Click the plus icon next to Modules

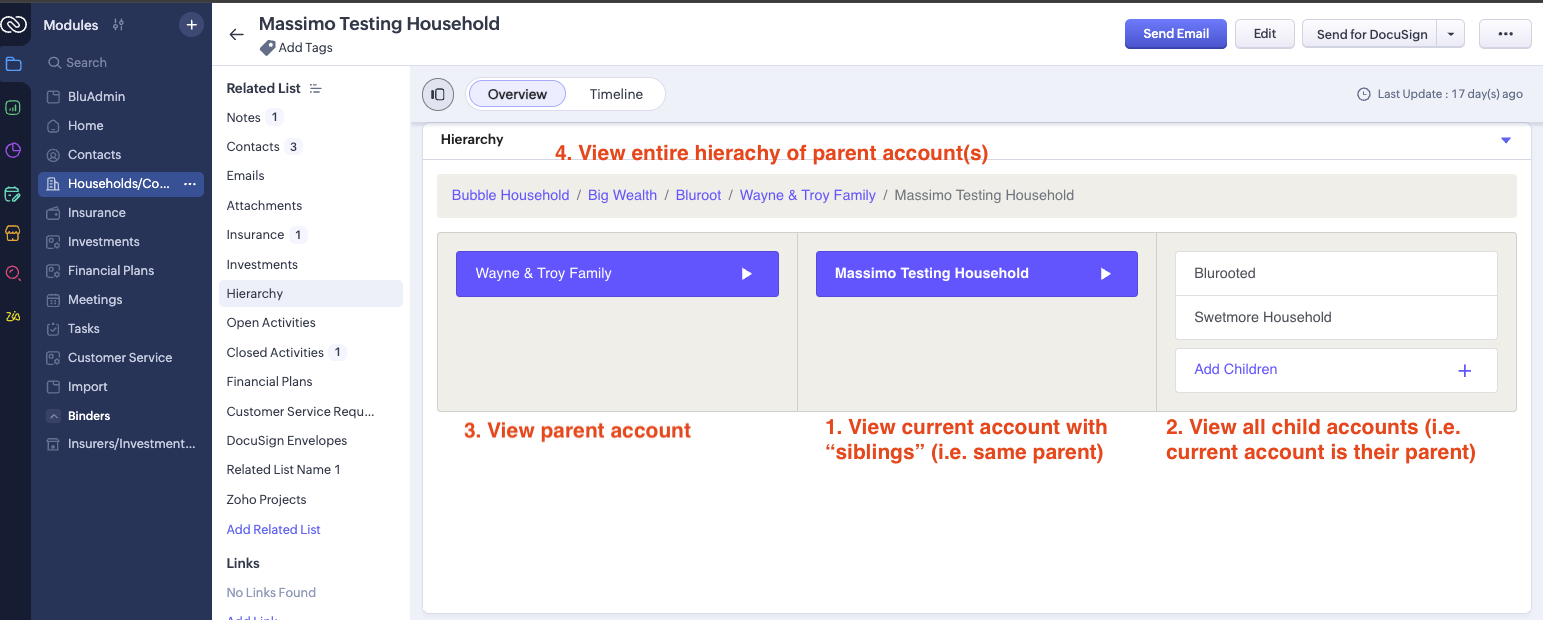[191, 25]
